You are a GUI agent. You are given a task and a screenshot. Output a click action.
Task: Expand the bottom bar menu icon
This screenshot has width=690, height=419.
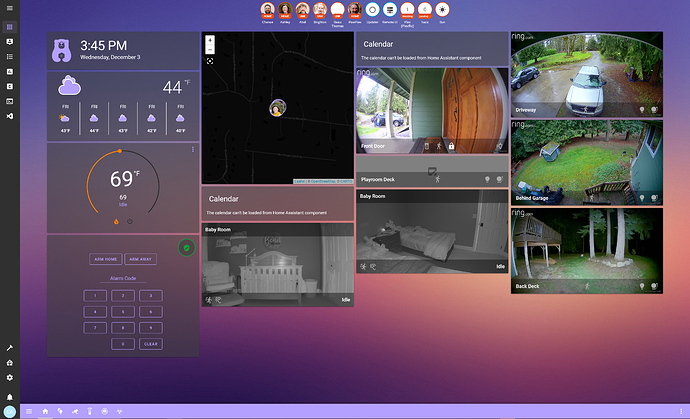[x=28, y=410]
